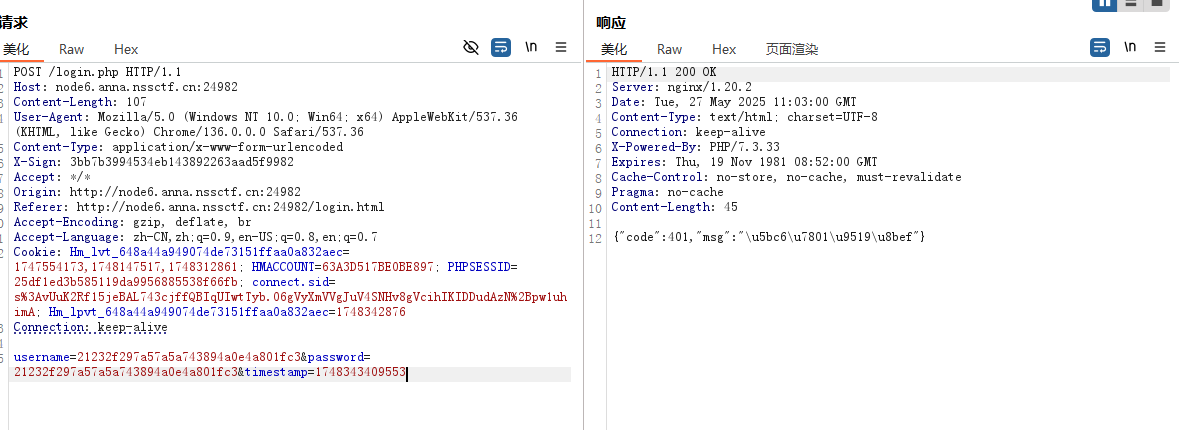1179x430 pixels.
Task: Show non-printable characters (\n) in the request panel
Action: [531, 47]
